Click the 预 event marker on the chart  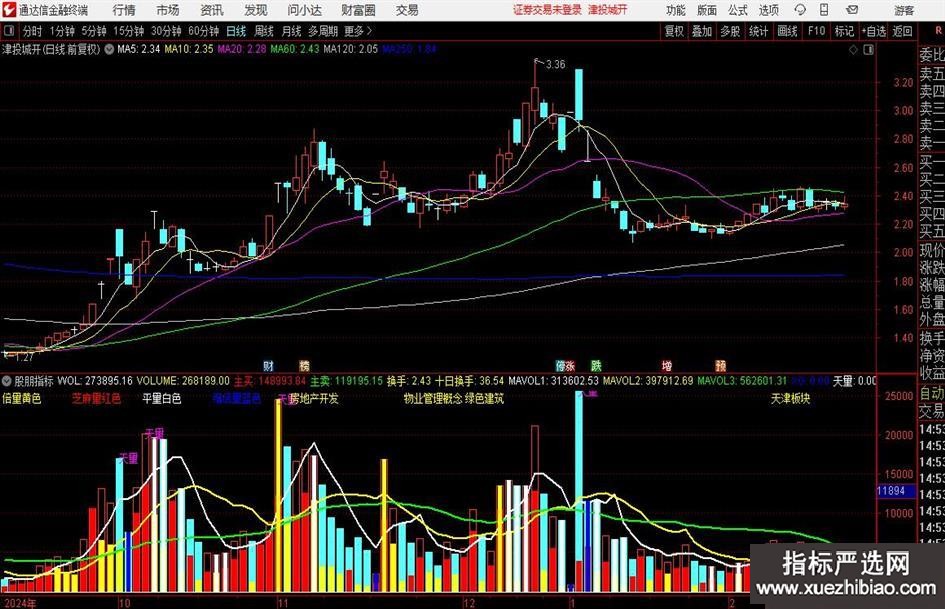720,365
